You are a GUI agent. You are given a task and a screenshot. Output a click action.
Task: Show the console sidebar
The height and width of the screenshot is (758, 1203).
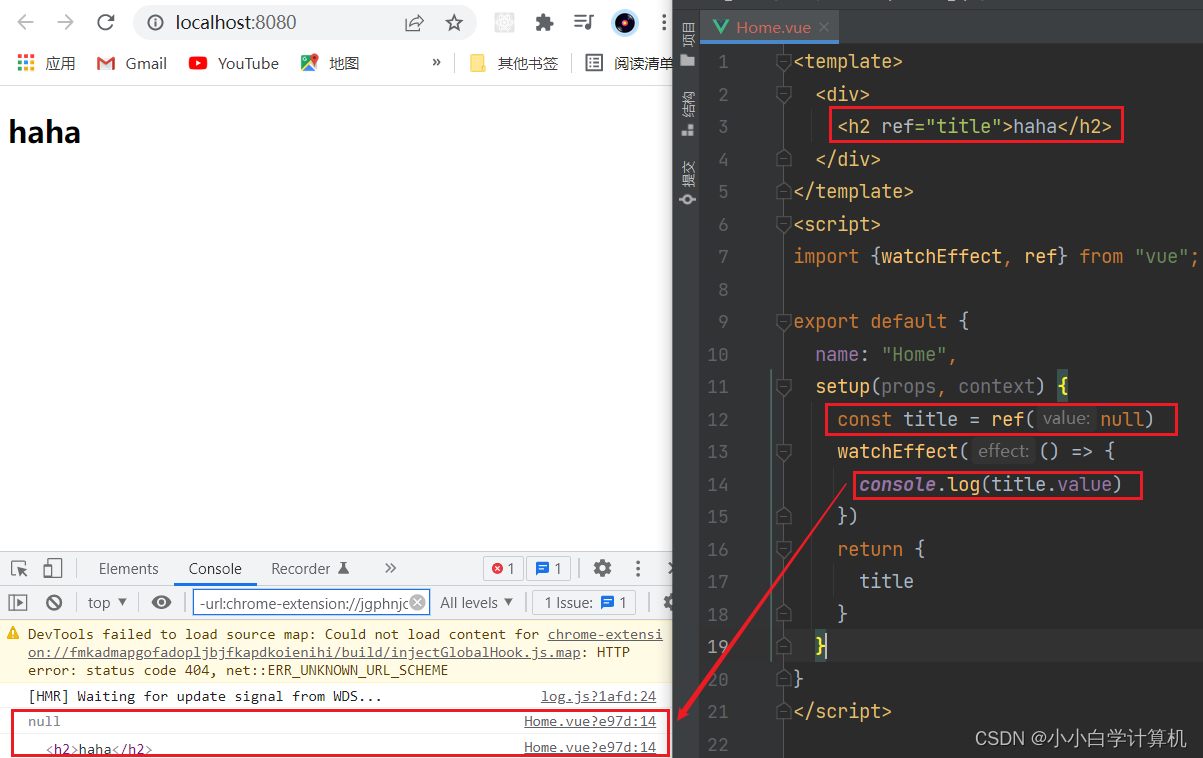pos(18,602)
